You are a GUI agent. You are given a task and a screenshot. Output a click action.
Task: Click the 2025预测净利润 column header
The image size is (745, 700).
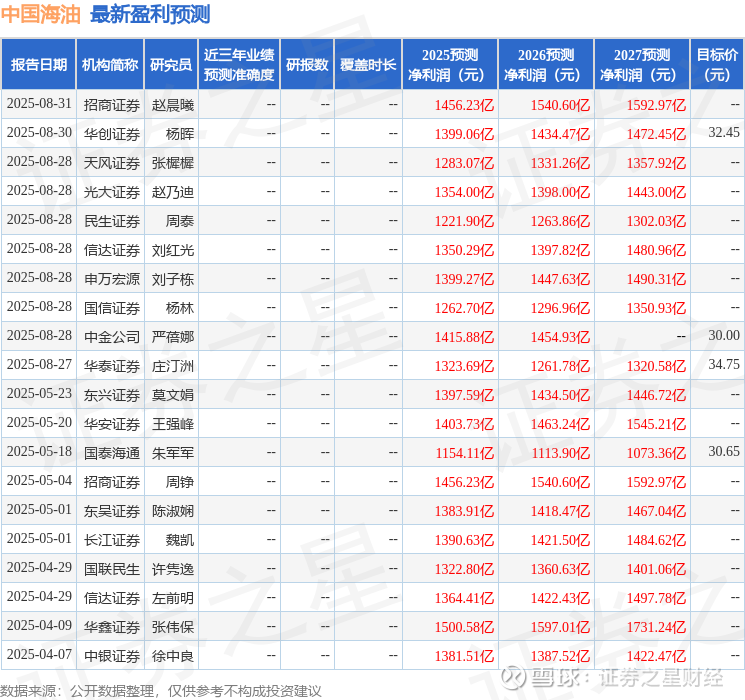coord(450,65)
